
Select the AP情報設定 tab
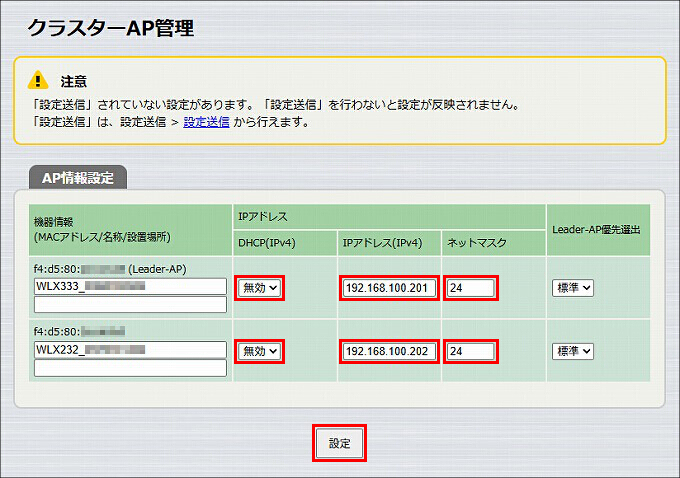78,177
